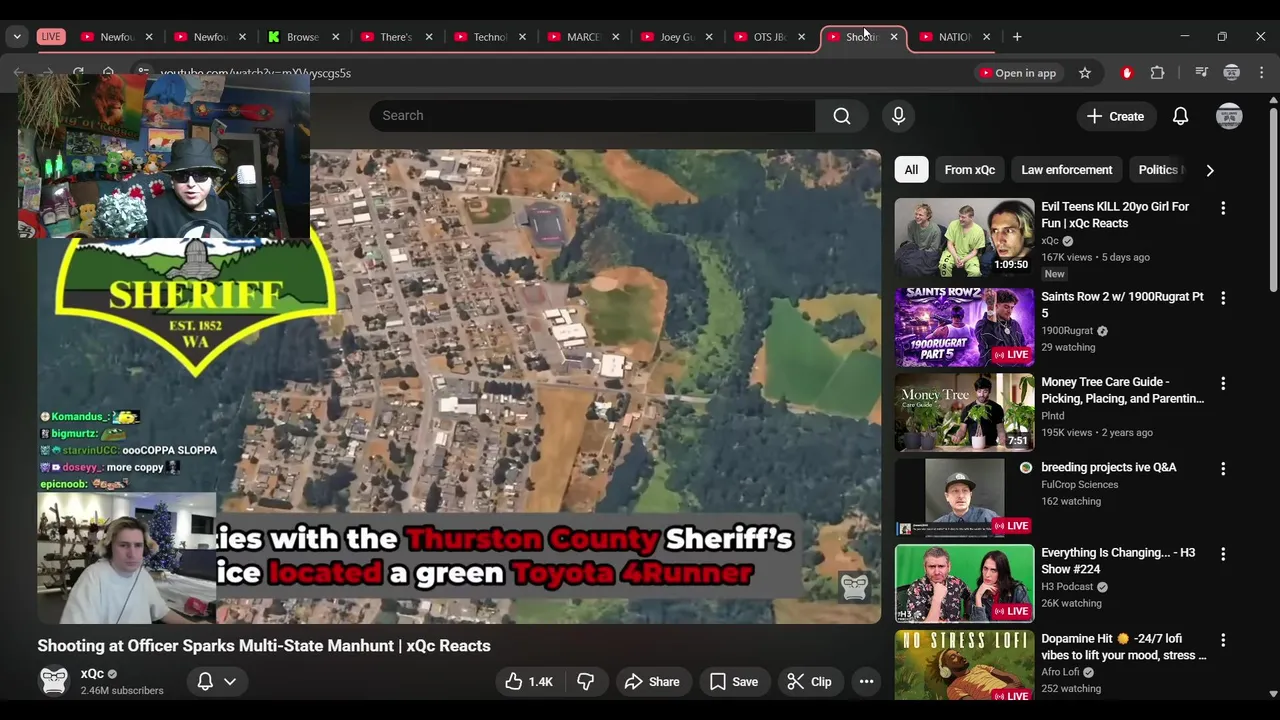Like the video with thumbs up

coord(529,682)
